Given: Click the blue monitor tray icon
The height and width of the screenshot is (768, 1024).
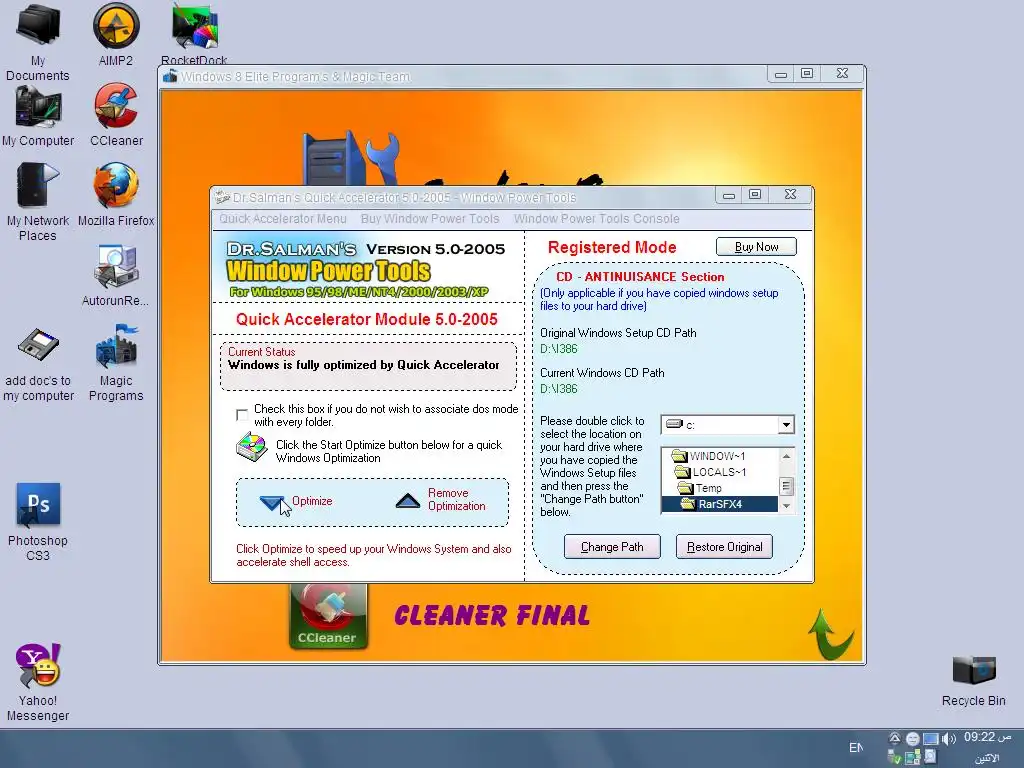Looking at the screenshot, I should click(x=931, y=739).
